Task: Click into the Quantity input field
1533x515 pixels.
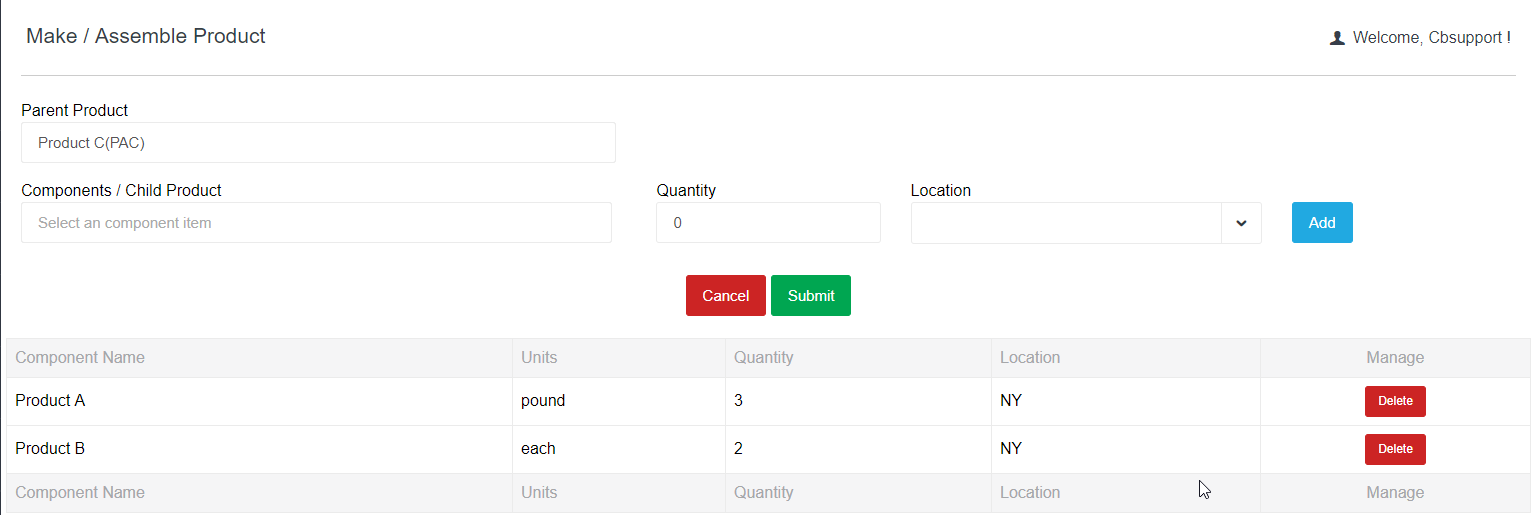Action: pos(768,223)
